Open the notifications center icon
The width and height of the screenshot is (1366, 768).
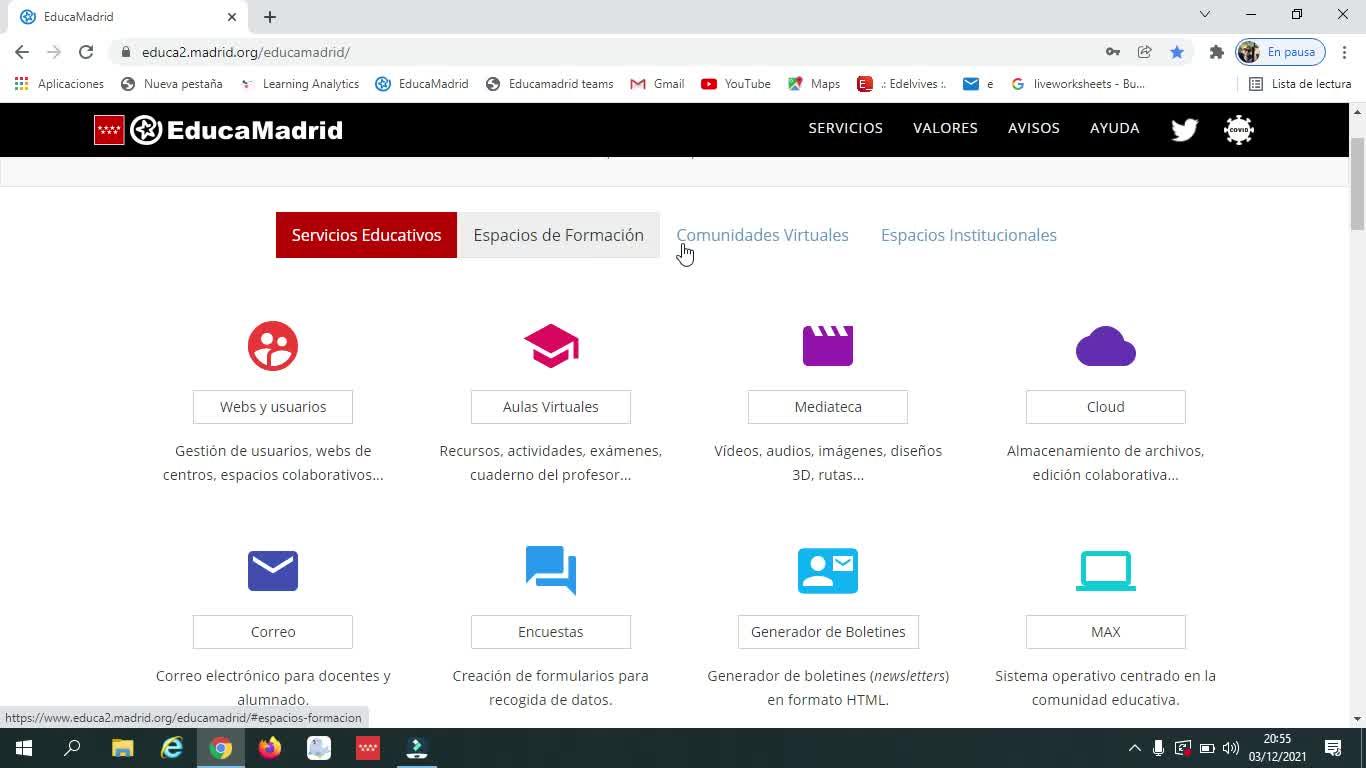pyautogui.click(x=1333, y=748)
